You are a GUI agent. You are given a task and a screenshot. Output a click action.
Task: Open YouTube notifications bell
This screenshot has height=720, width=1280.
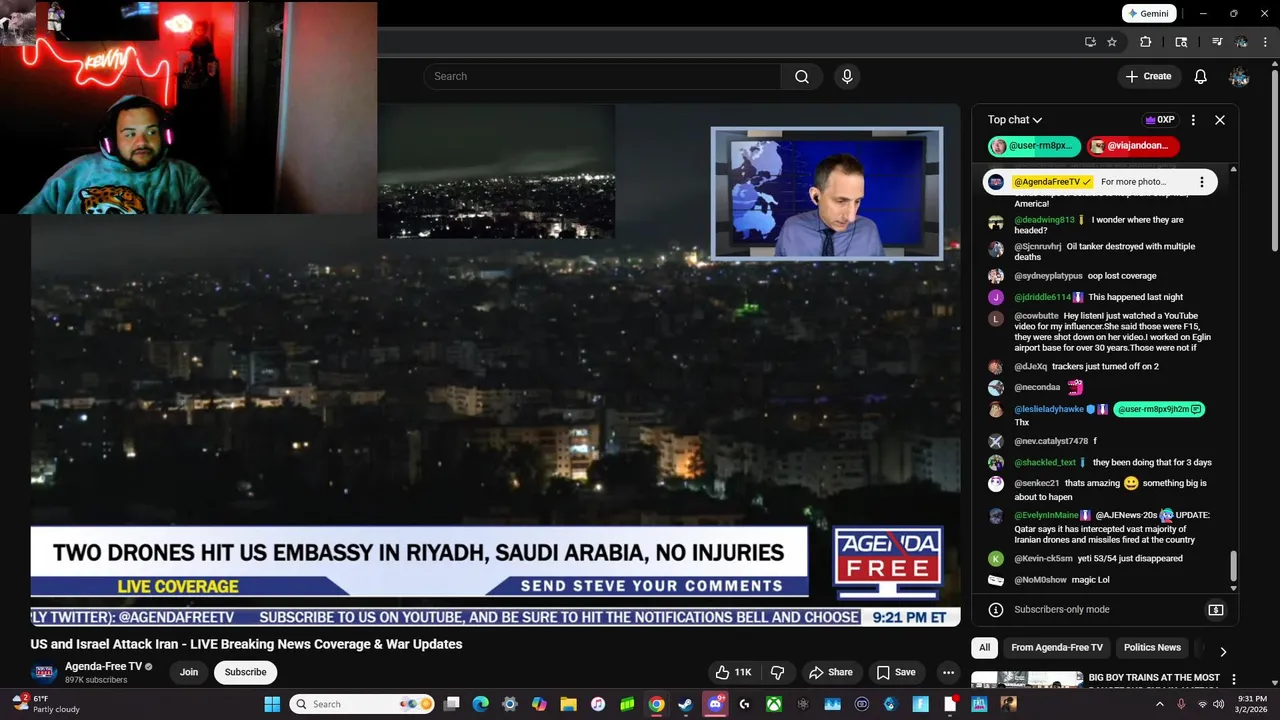point(1201,77)
